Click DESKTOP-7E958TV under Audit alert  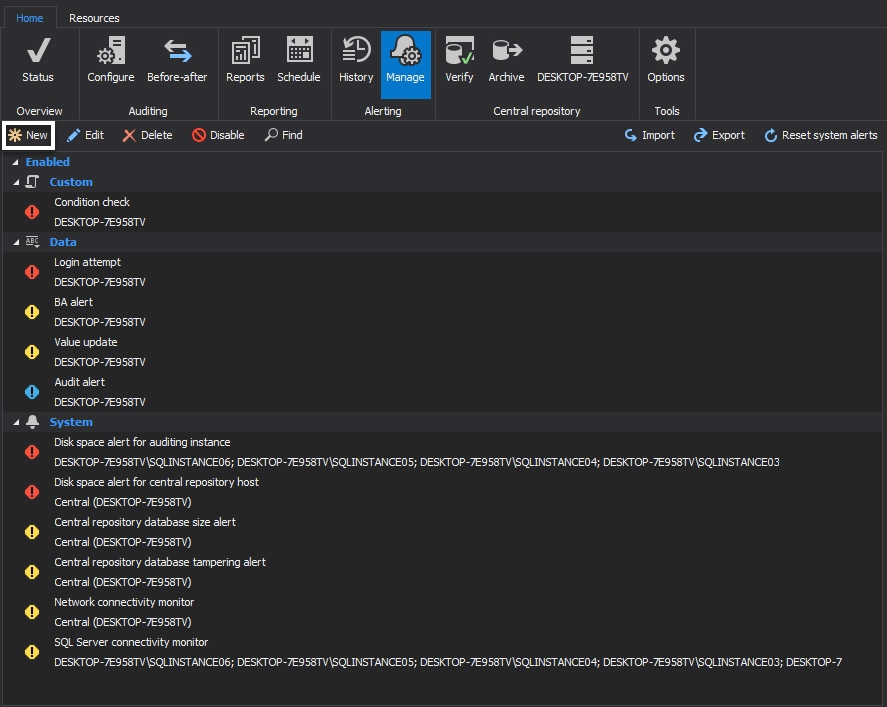100,402
